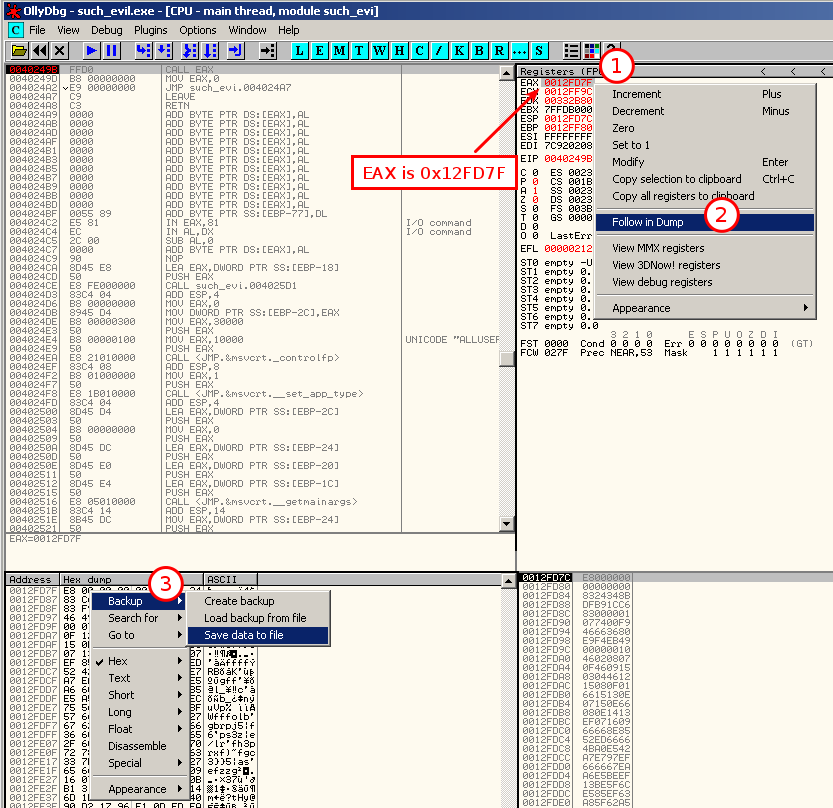833x808 pixels.
Task: Select the EIP register value
Action: coord(568,157)
